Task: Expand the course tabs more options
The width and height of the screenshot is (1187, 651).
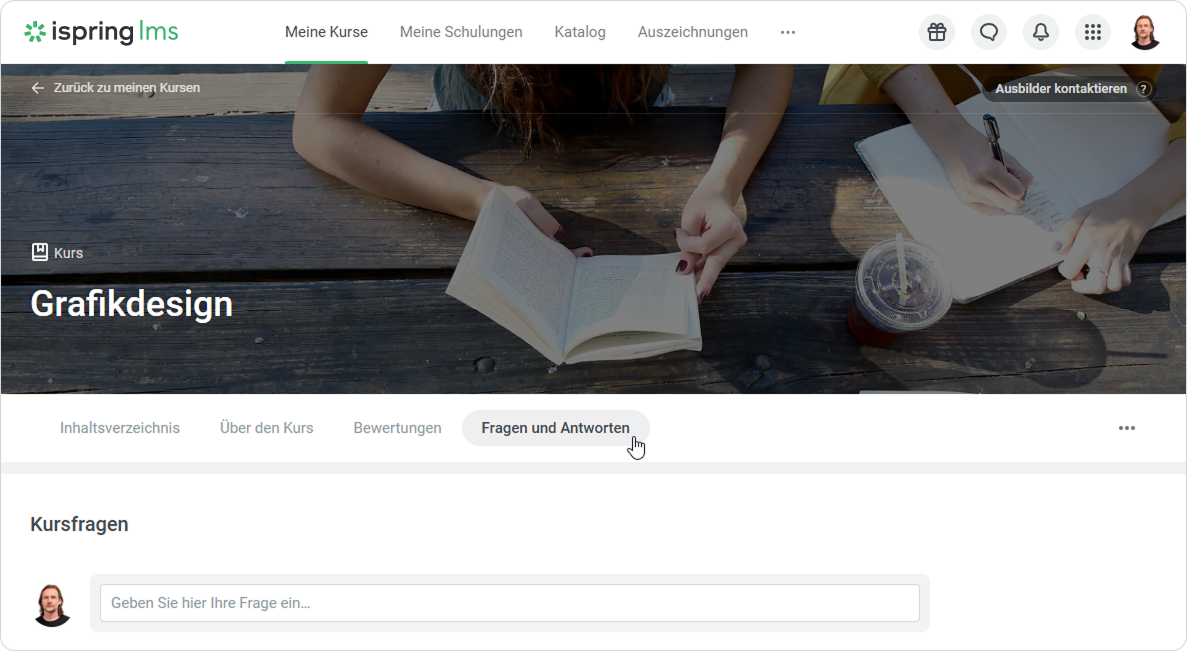Action: point(1126,428)
